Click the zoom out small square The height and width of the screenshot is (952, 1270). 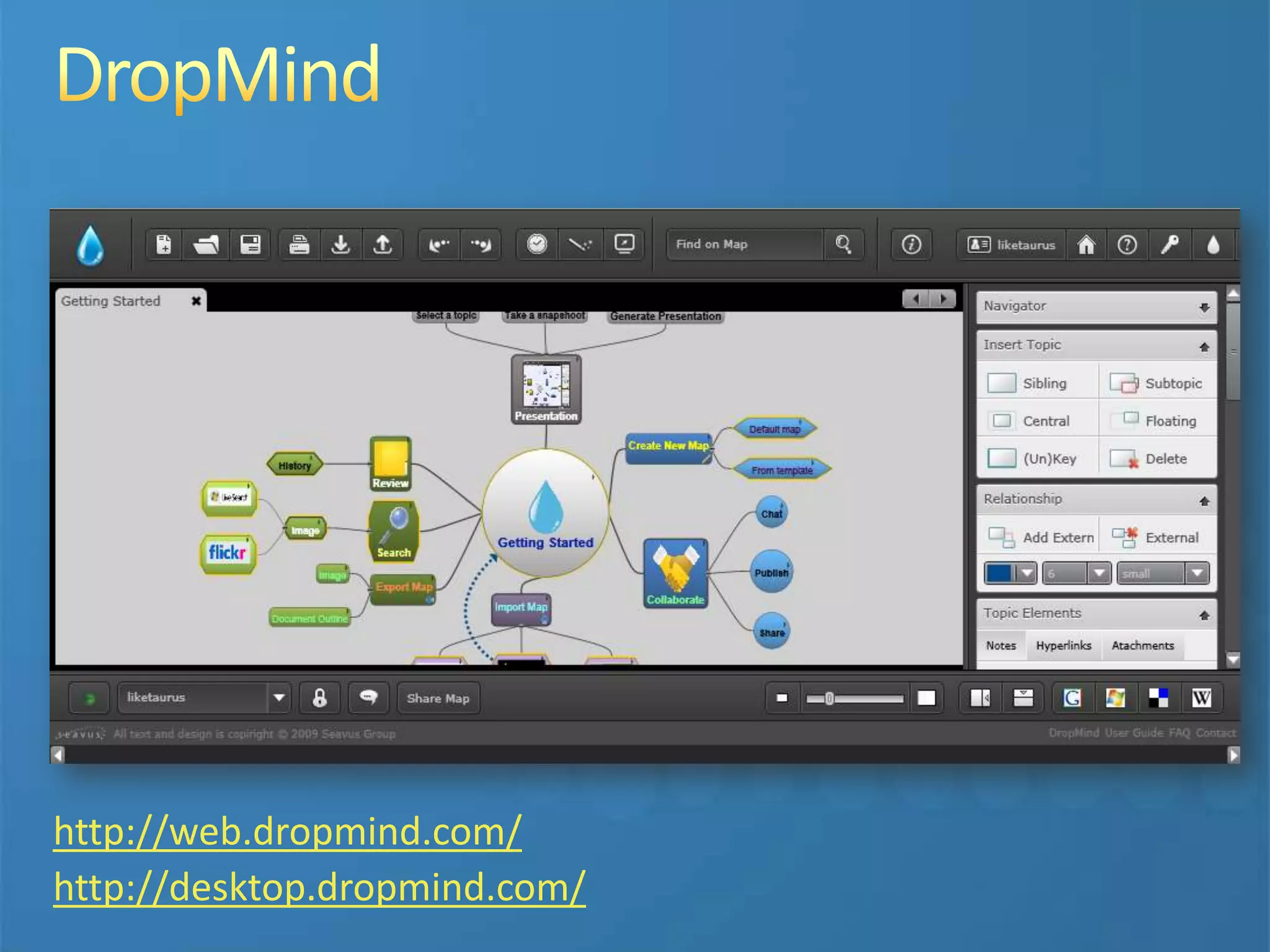(x=782, y=698)
